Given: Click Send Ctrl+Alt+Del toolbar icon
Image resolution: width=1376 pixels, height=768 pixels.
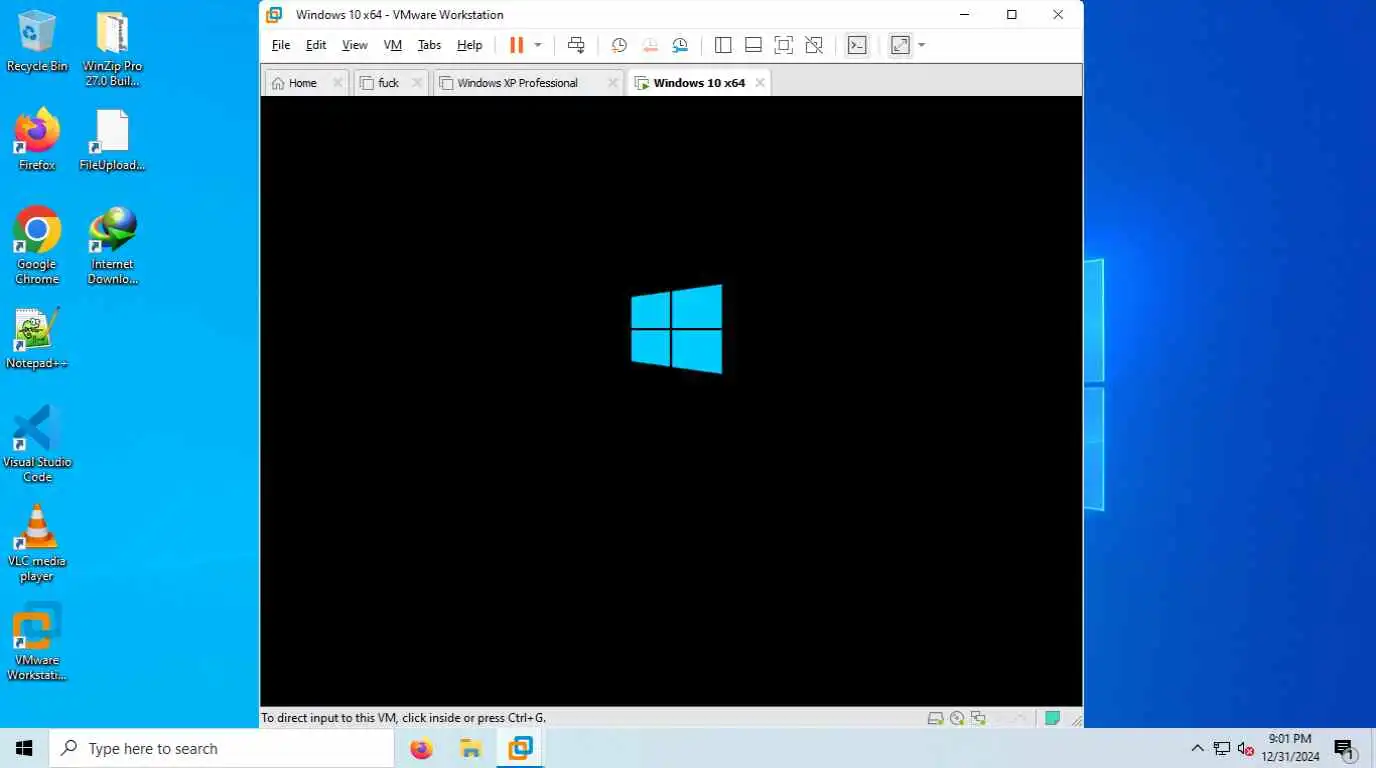Looking at the screenshot, I should click(576, 45).
